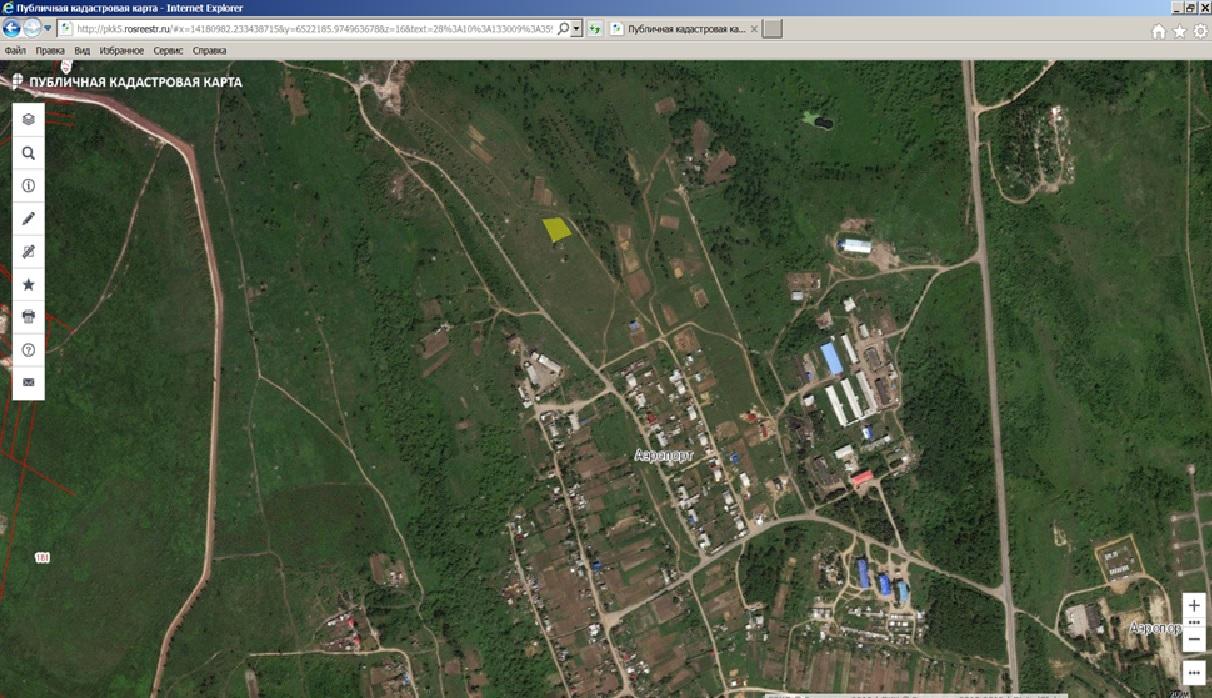Open the help question mark icon
Image resolution: width=1212 pixels, height=698 pixels.
point(28,350)
